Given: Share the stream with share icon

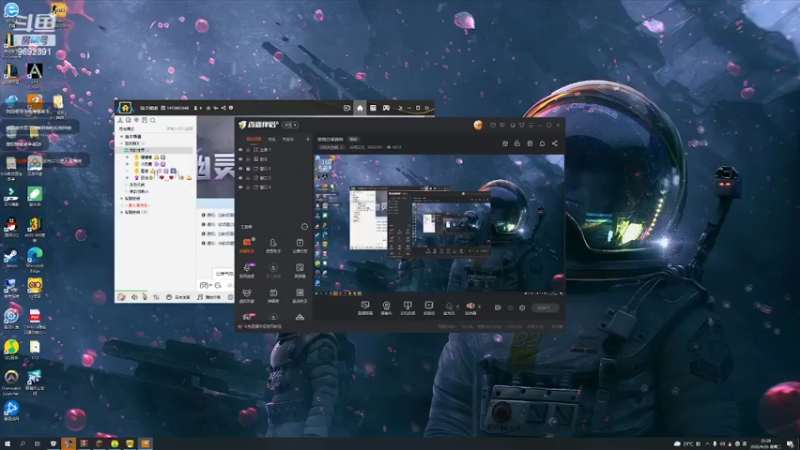Looking at the screenshot, I should point(555,143).
